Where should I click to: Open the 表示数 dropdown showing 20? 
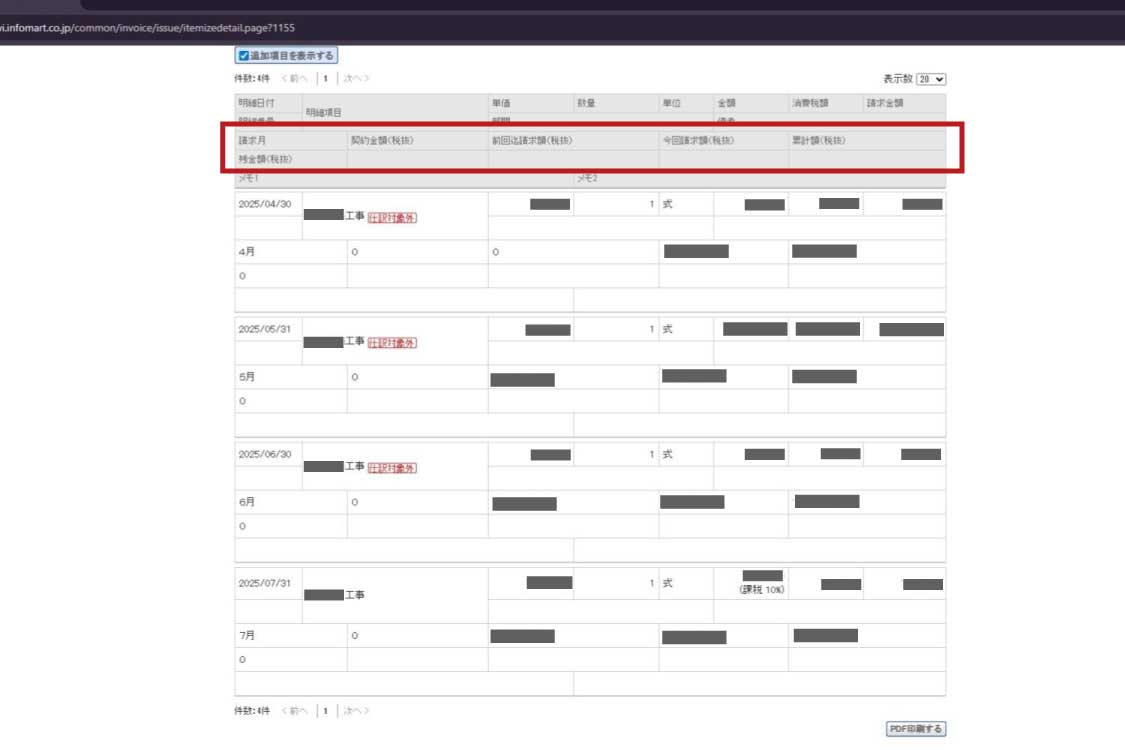pyautogui.click(x=931, y=79)
